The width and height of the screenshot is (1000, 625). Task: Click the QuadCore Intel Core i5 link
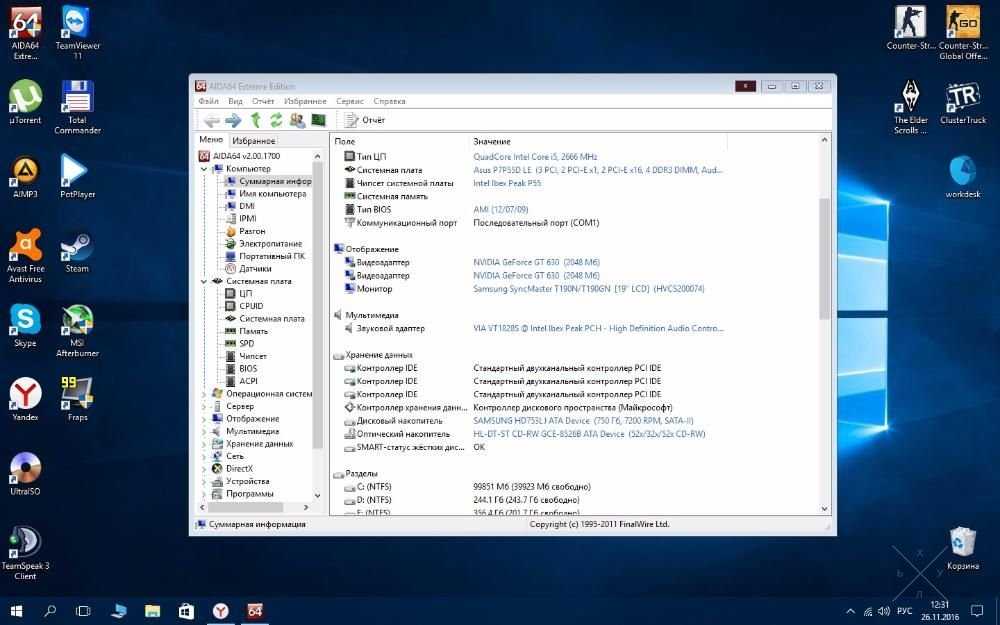[535, 157]
